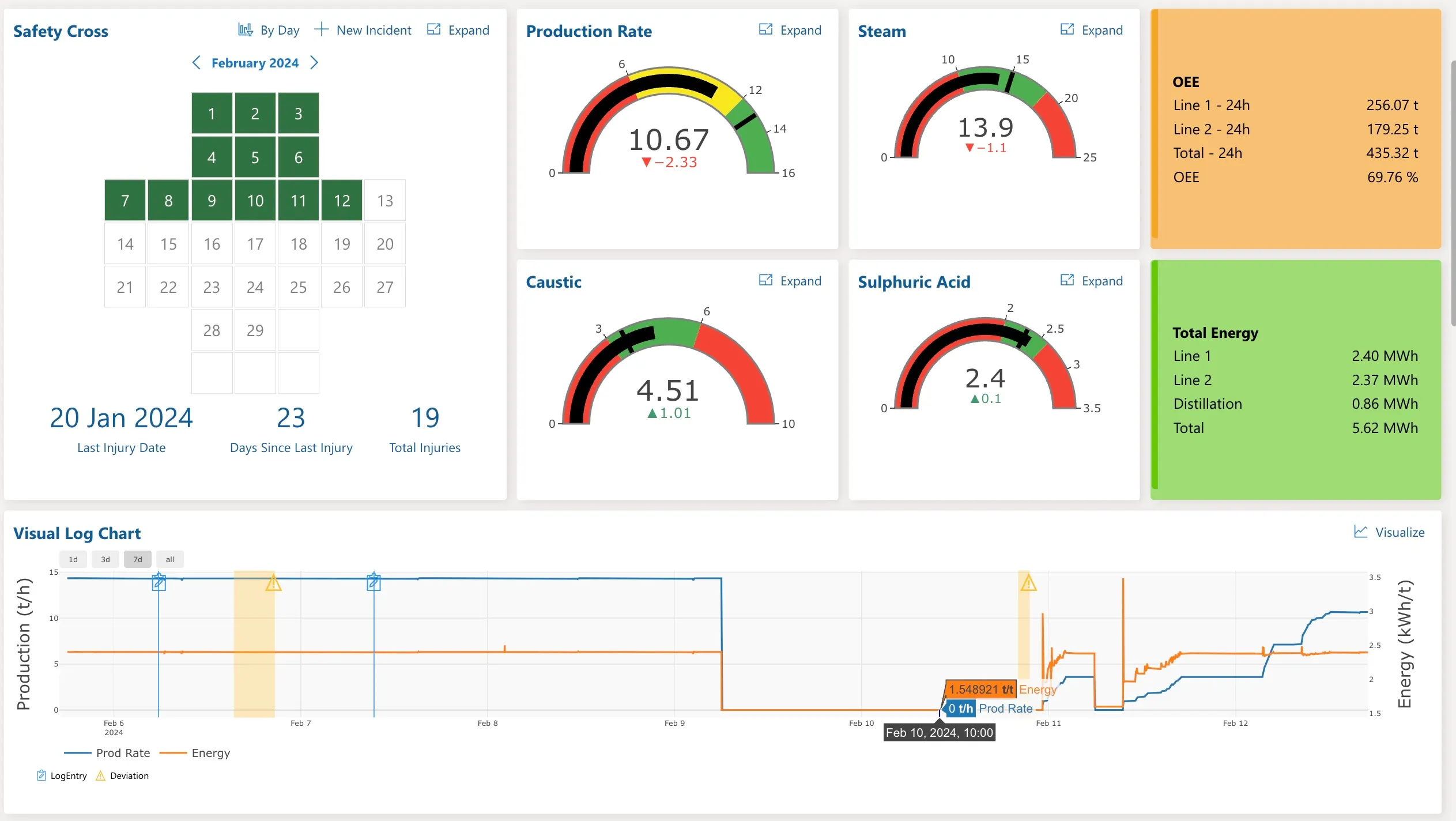This screenshot has height=821, width=1456.
Task: Click the Deviation warning icon before Feb 7
Action: 273,583
